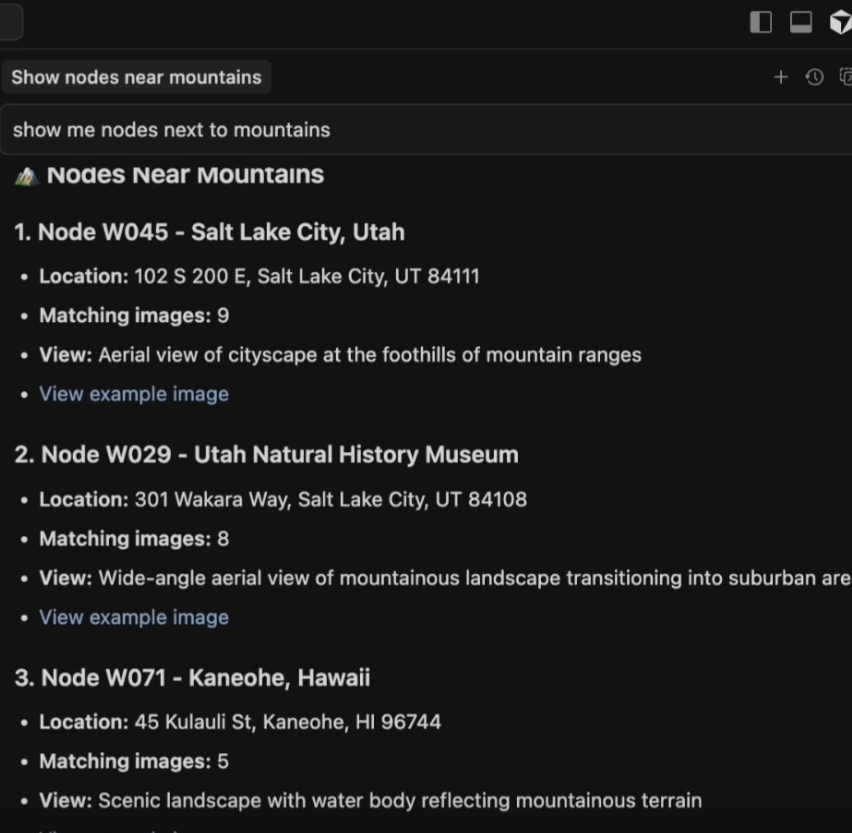Click the 'Matching images: 9' bullet
The width and height of the screenshot is (852, 833).
click(x=131, y=315)
